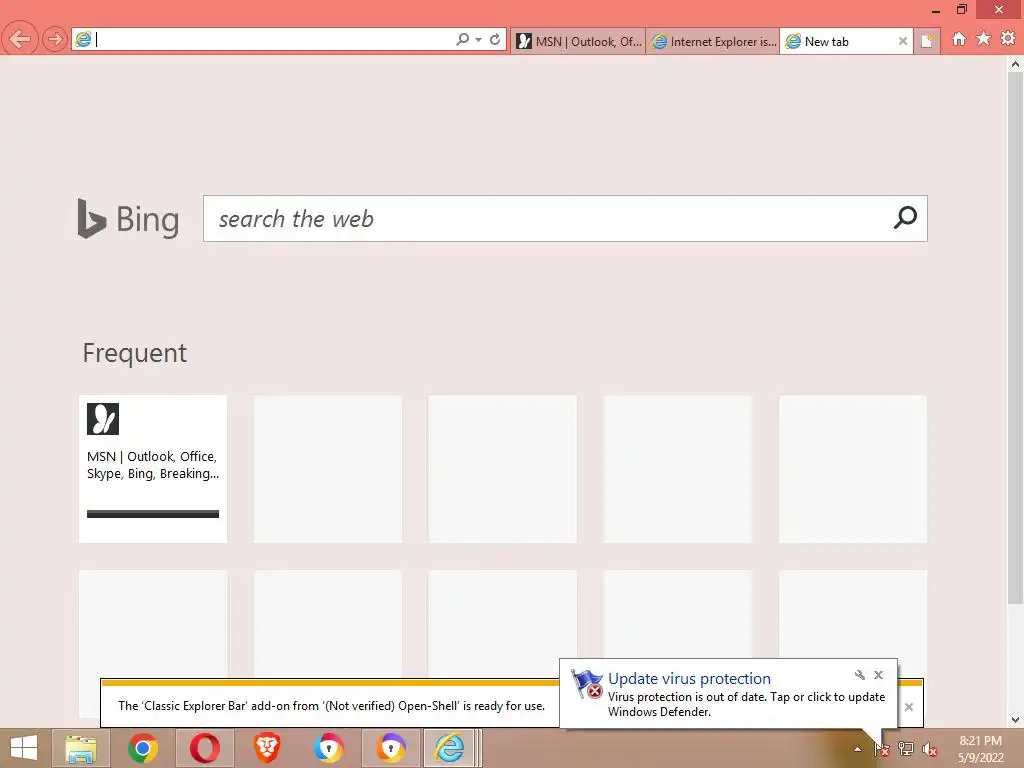Click the Bing logo
Image resolution: width=1024 pixels, height=768 pixels.
(128, 218)
